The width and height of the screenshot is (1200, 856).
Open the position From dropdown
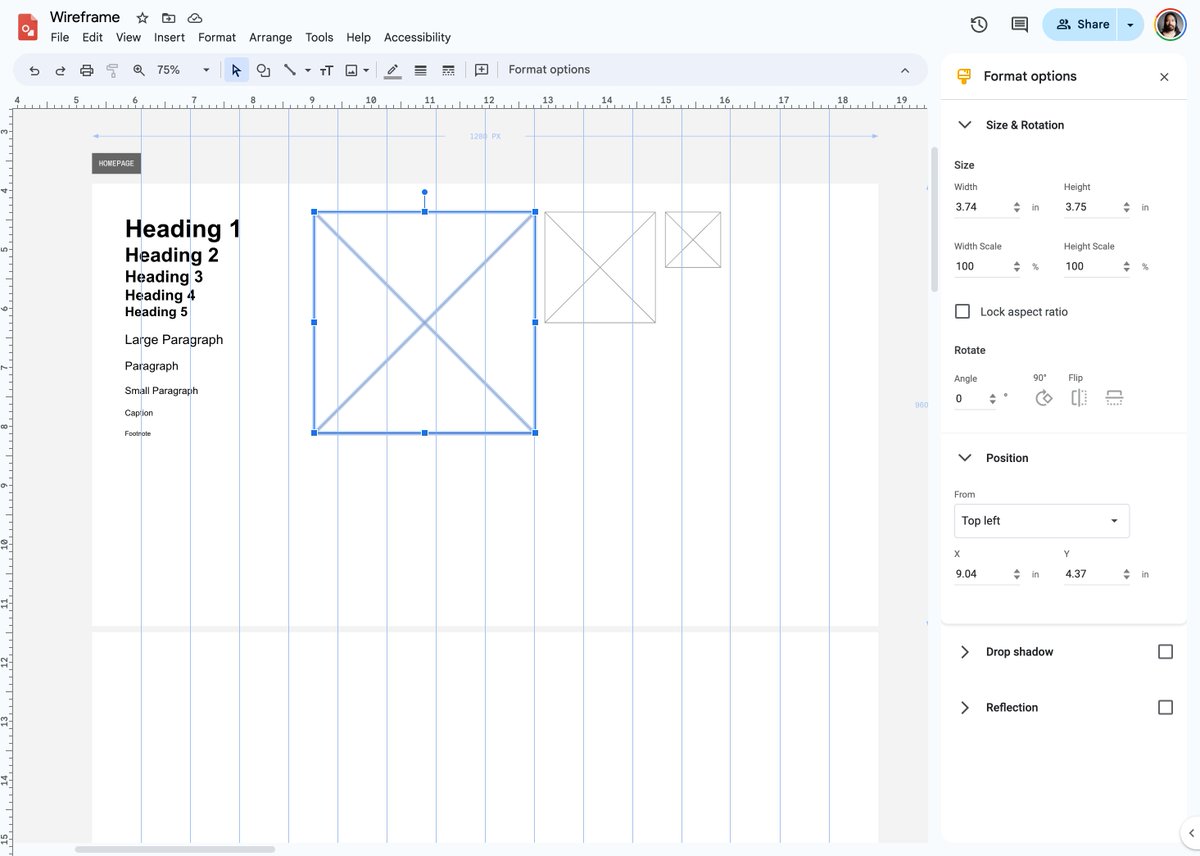pos(1041,520)
